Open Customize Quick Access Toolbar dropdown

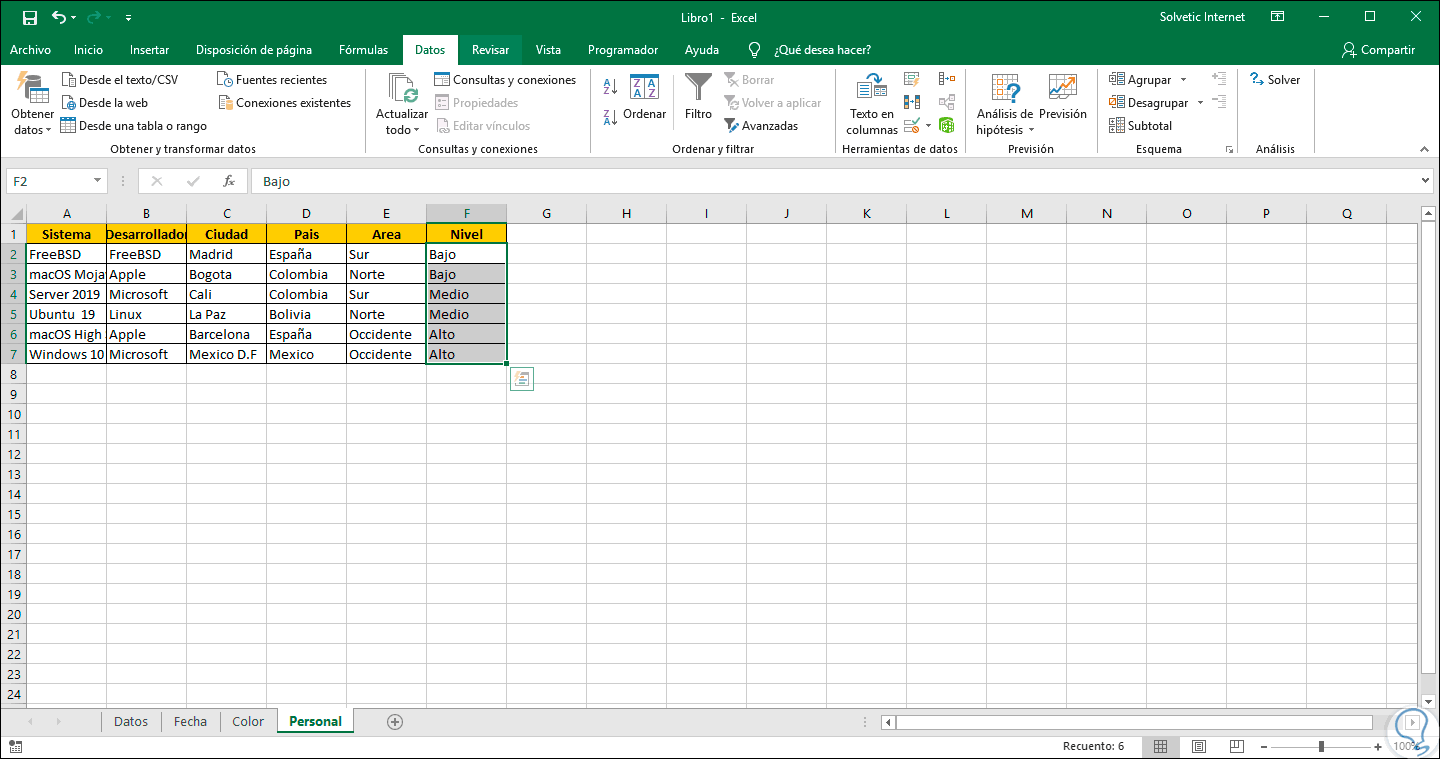[129, 18]
